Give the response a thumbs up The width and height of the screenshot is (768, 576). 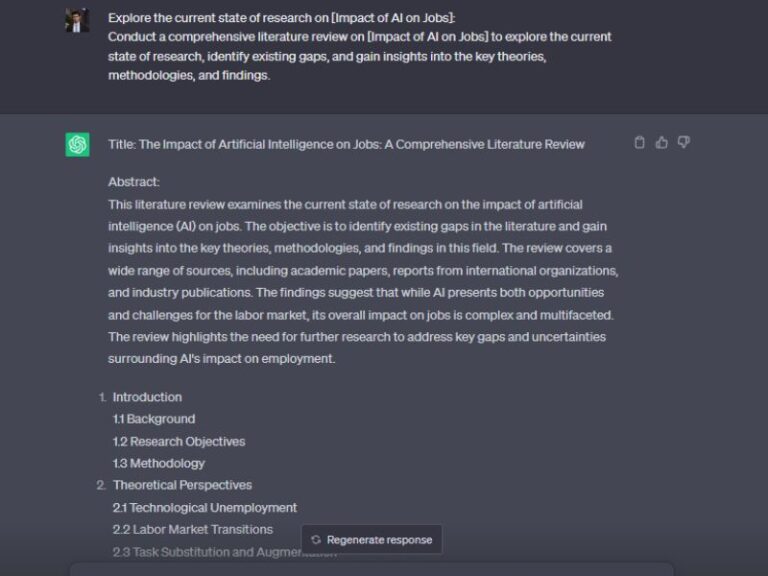point(662,143)
